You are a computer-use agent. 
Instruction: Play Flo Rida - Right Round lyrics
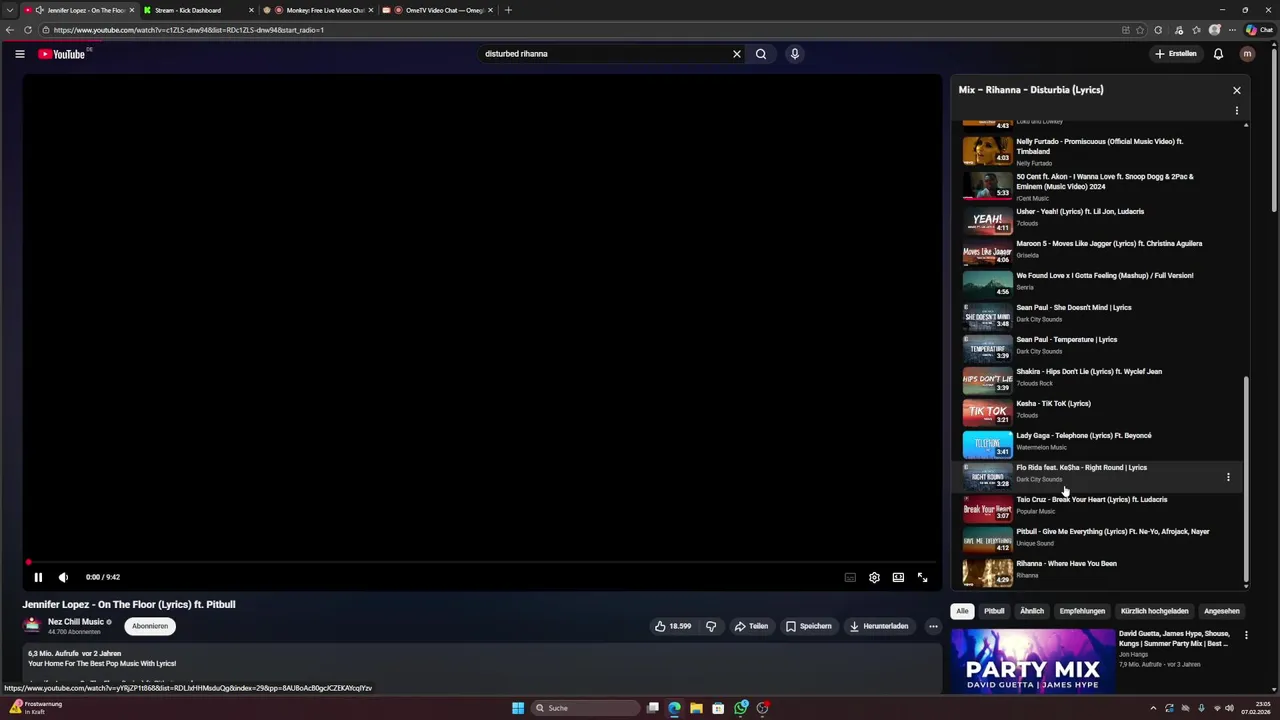1100,474
